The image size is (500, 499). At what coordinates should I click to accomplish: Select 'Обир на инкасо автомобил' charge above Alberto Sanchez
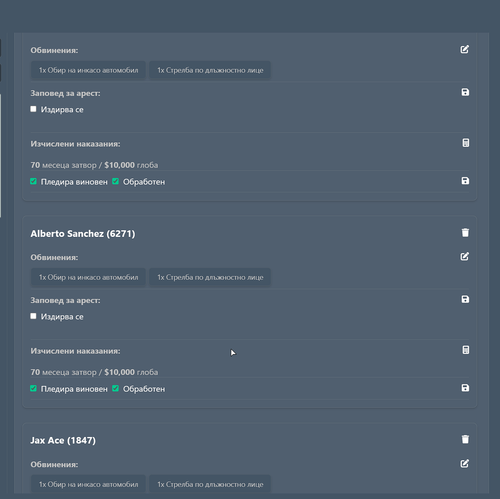coord(88,70)
